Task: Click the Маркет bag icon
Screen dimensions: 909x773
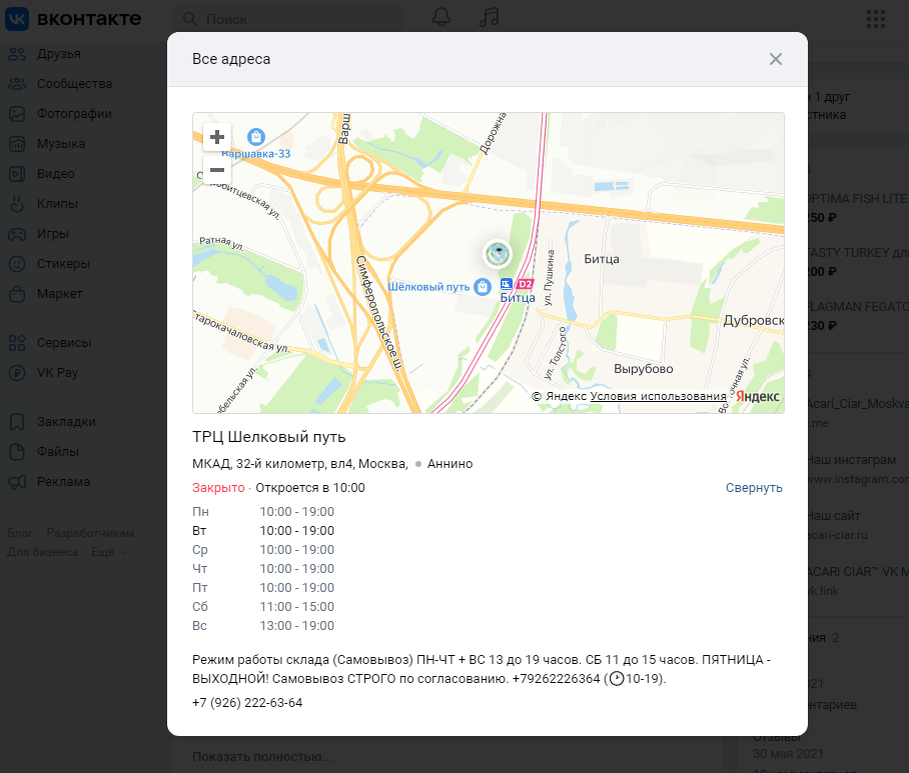Action: click(x=17, y=294)
